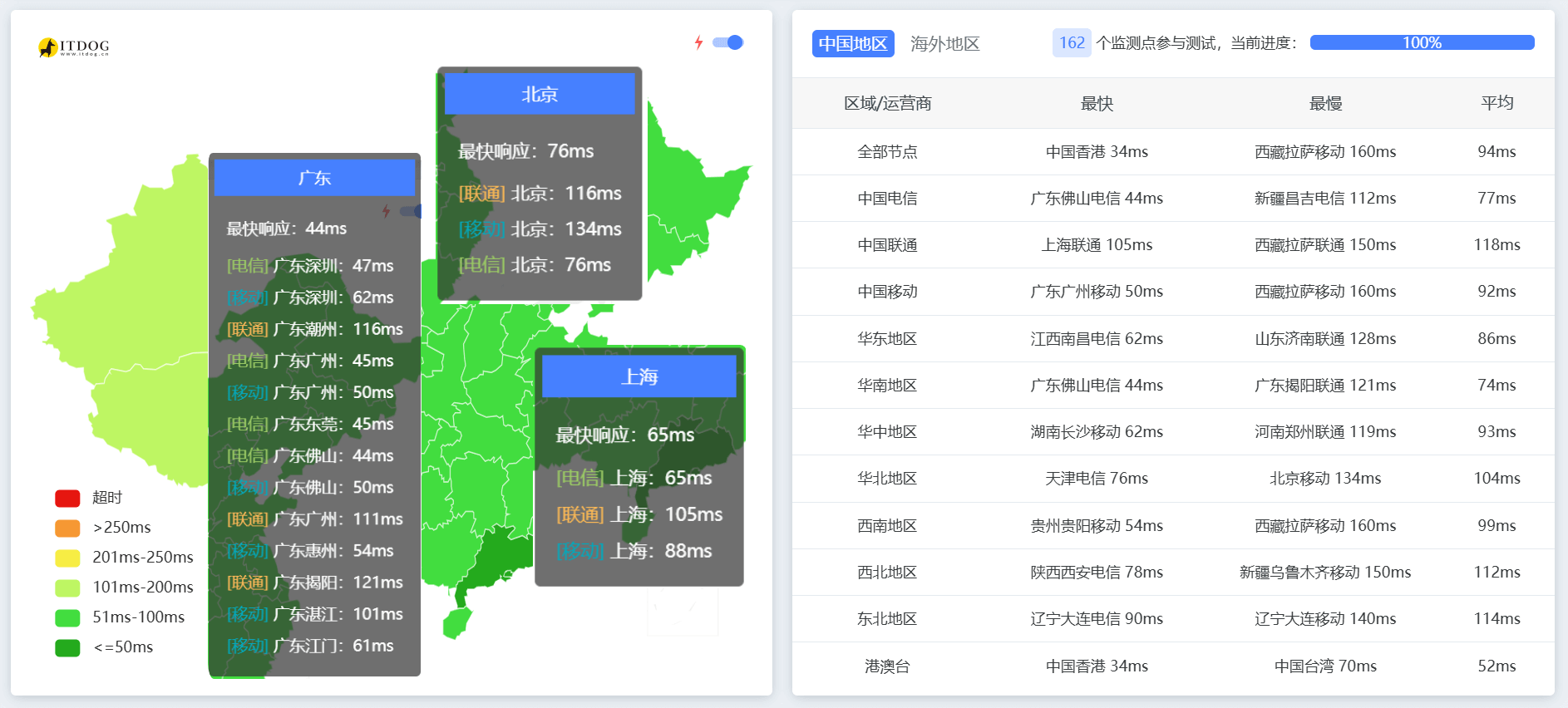Click the 港澳台 row label
The width and height of the screenshot is (1568, 708).
887,666
